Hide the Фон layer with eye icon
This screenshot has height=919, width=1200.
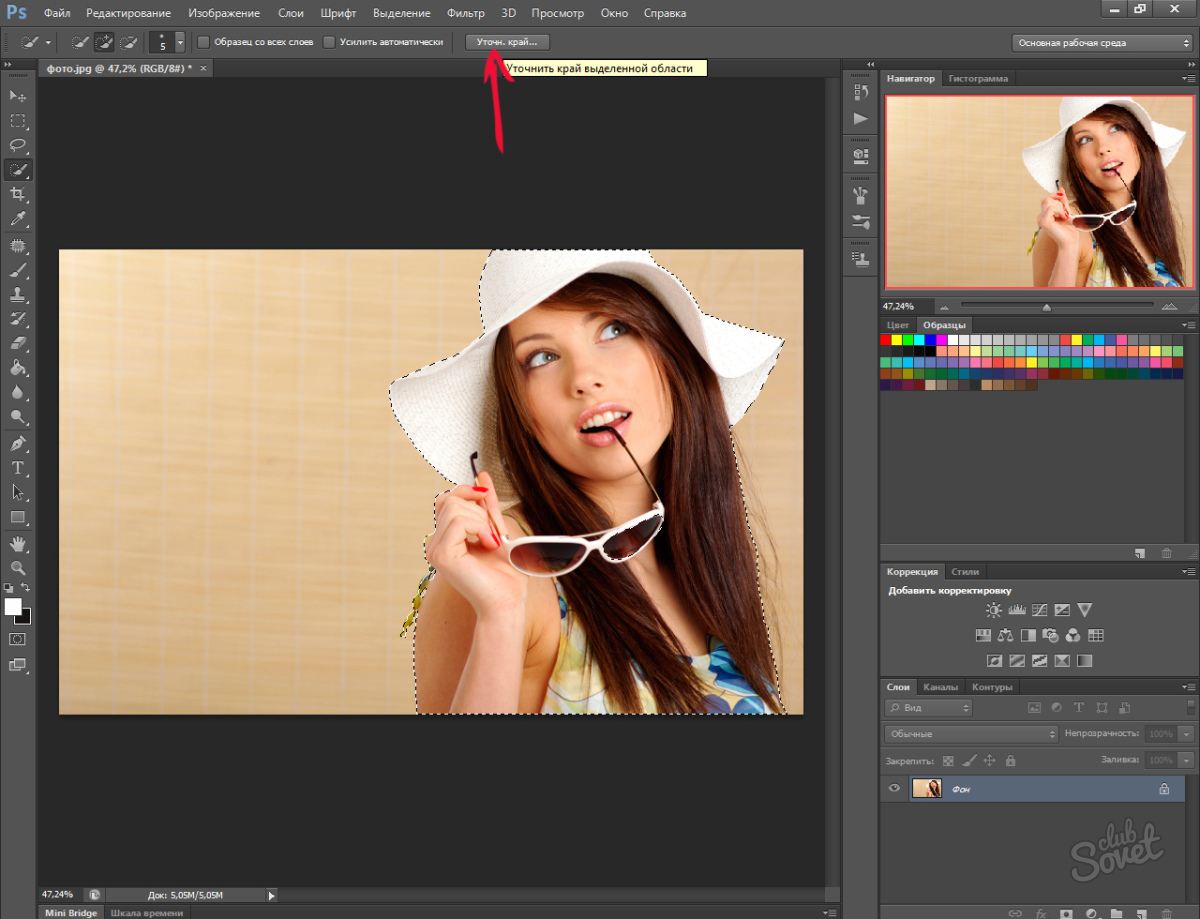coord(895,789)
